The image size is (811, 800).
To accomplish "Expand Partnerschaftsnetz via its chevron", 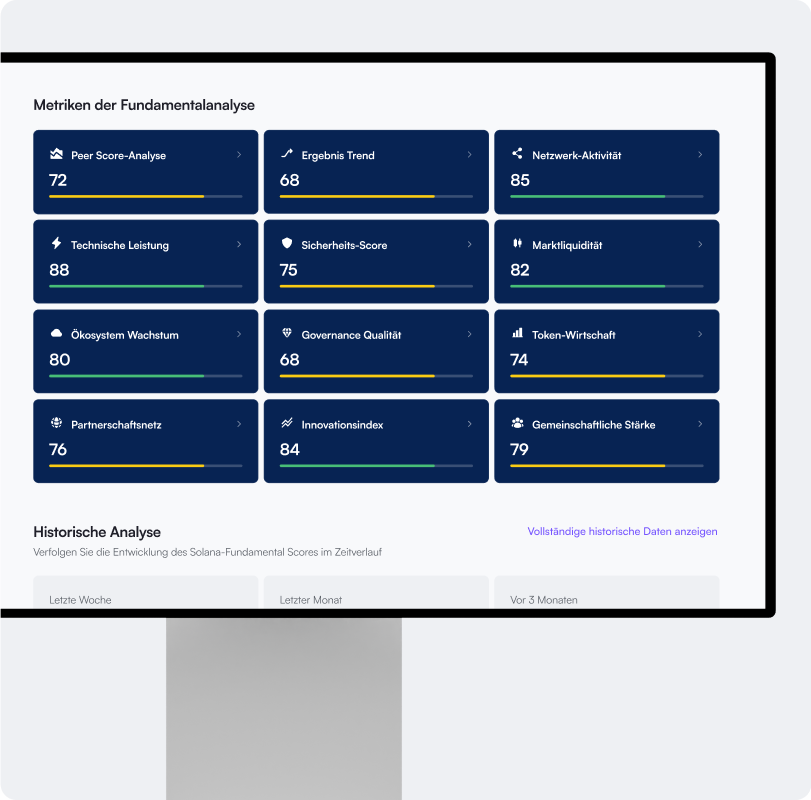I will (x=239, y=424).
